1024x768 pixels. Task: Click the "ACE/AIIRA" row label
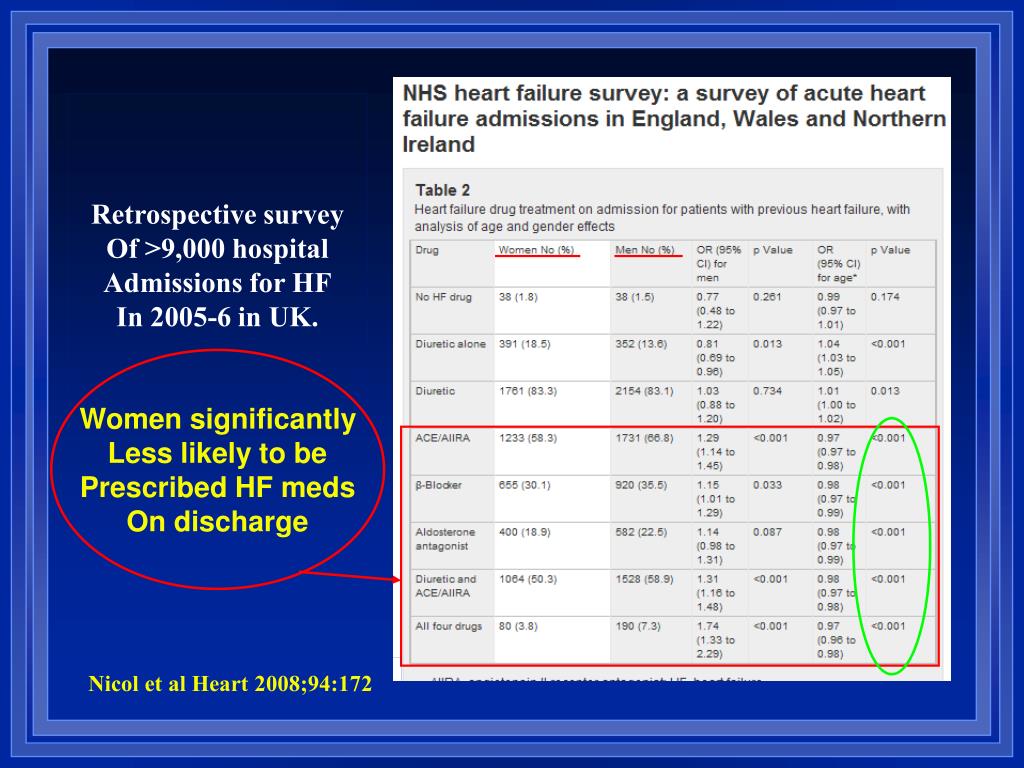point(443,438)
